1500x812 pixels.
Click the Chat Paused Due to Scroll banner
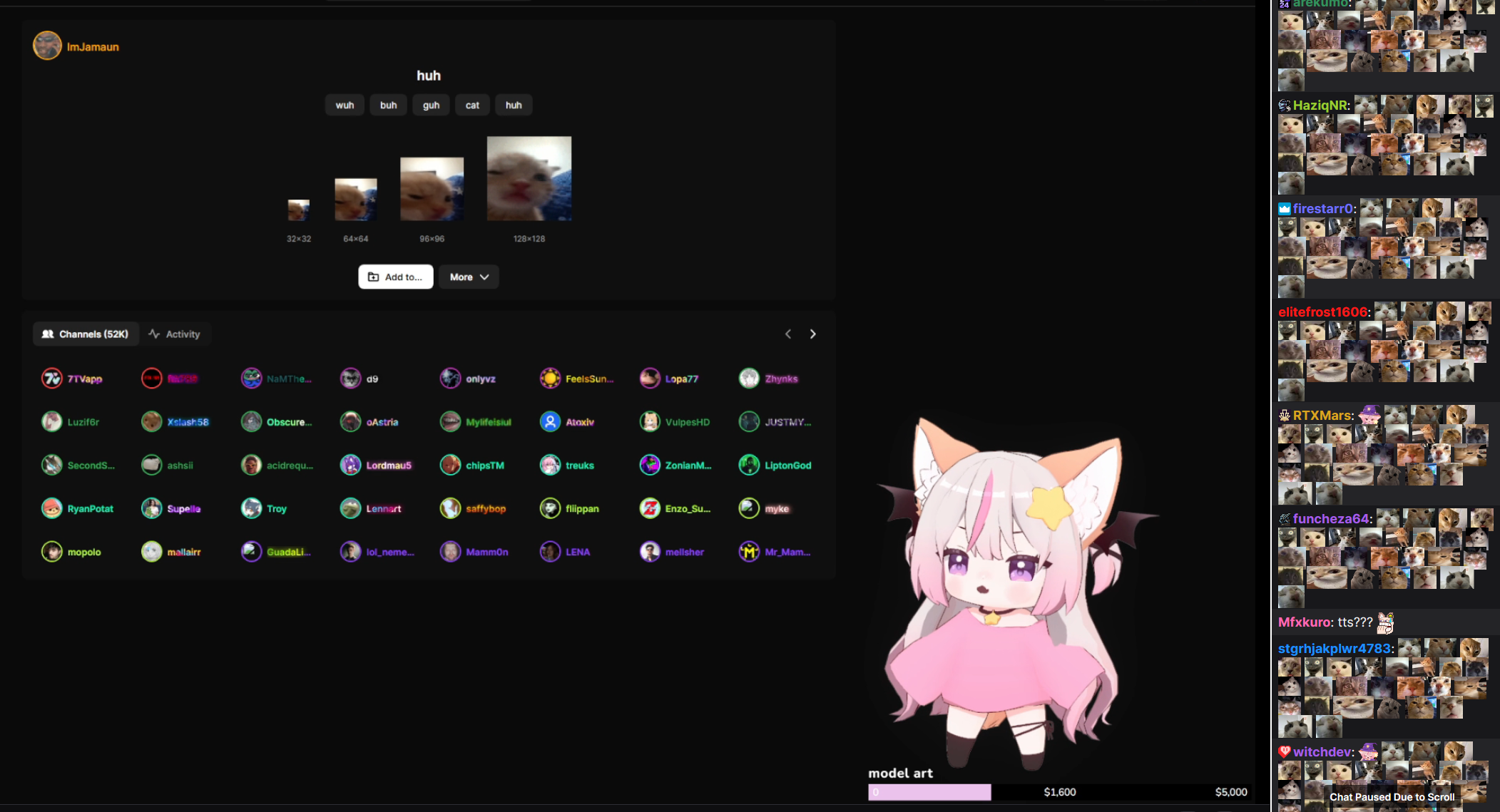click(1392, 797)
